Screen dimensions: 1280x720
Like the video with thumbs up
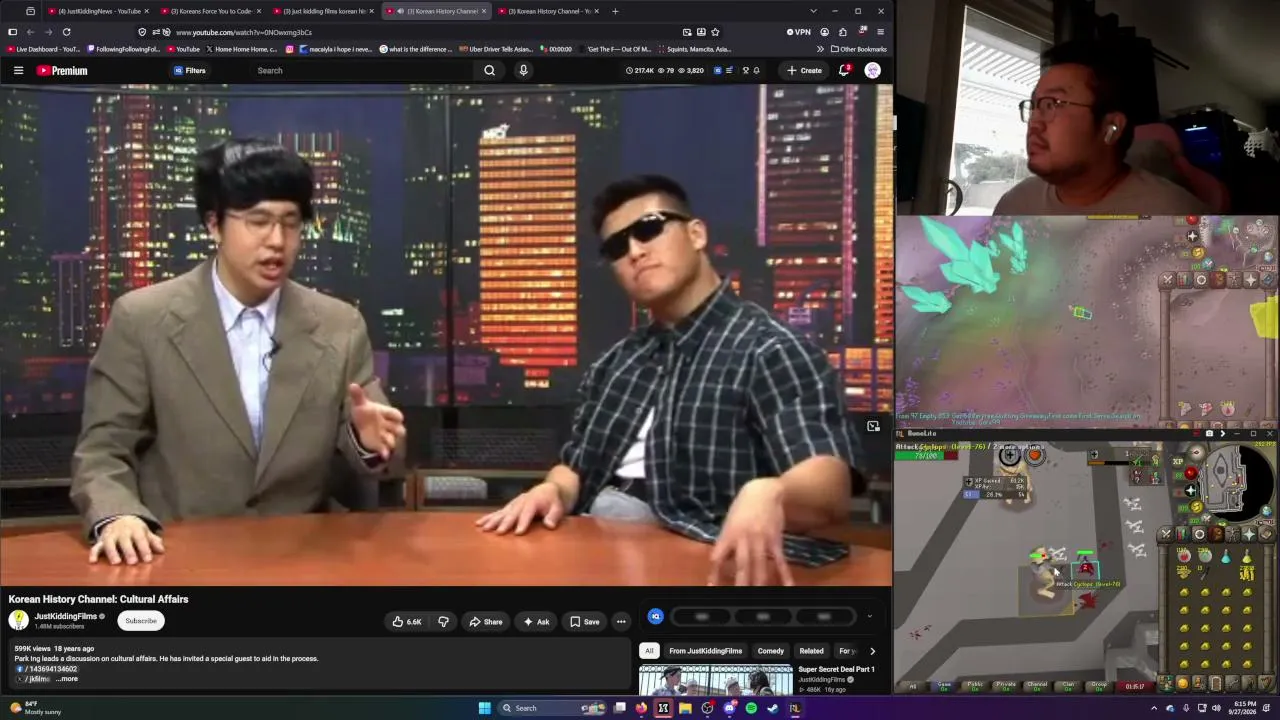point(407,621)
